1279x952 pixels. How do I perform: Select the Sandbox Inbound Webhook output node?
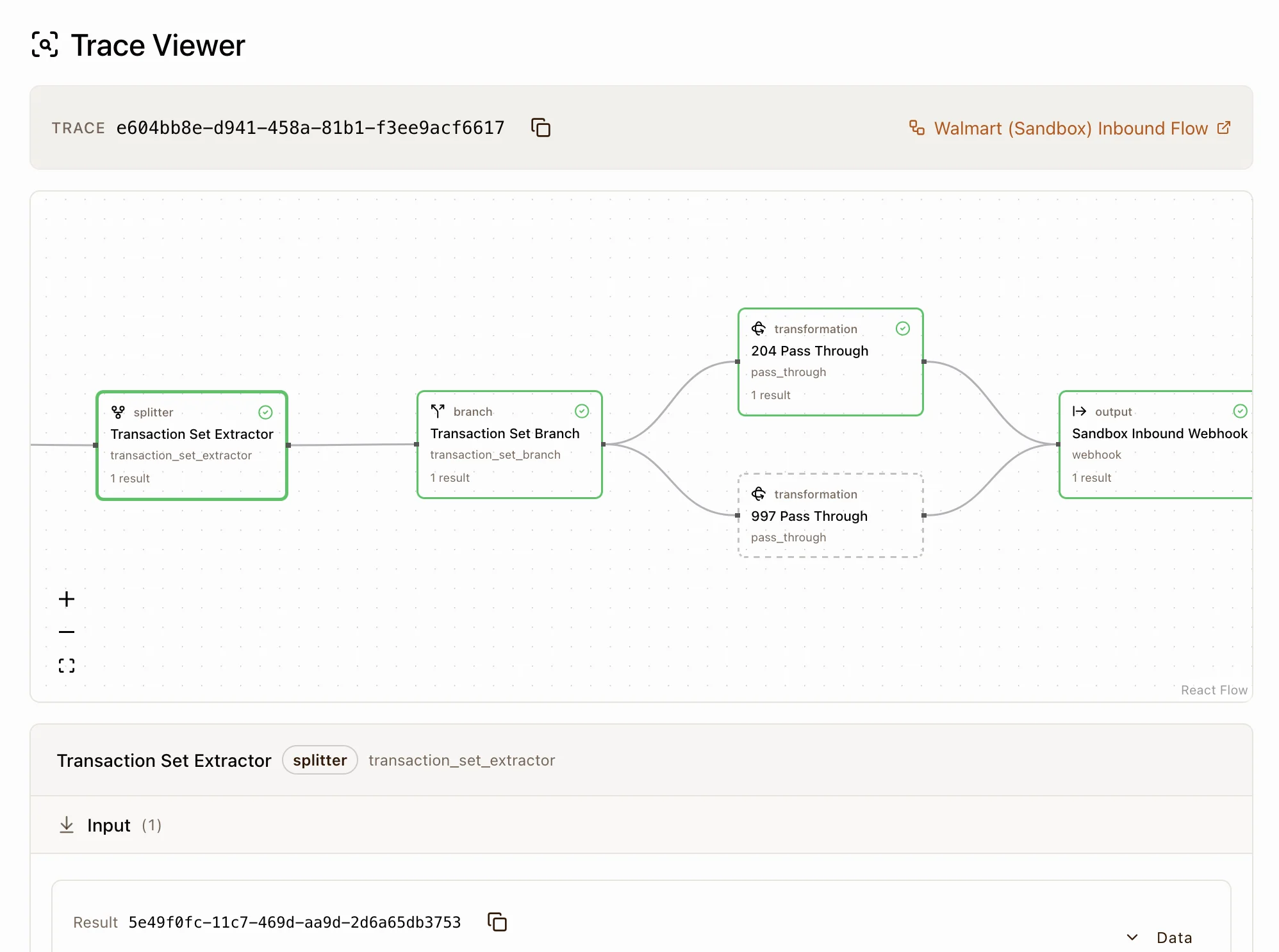(x=1156, y=445)
